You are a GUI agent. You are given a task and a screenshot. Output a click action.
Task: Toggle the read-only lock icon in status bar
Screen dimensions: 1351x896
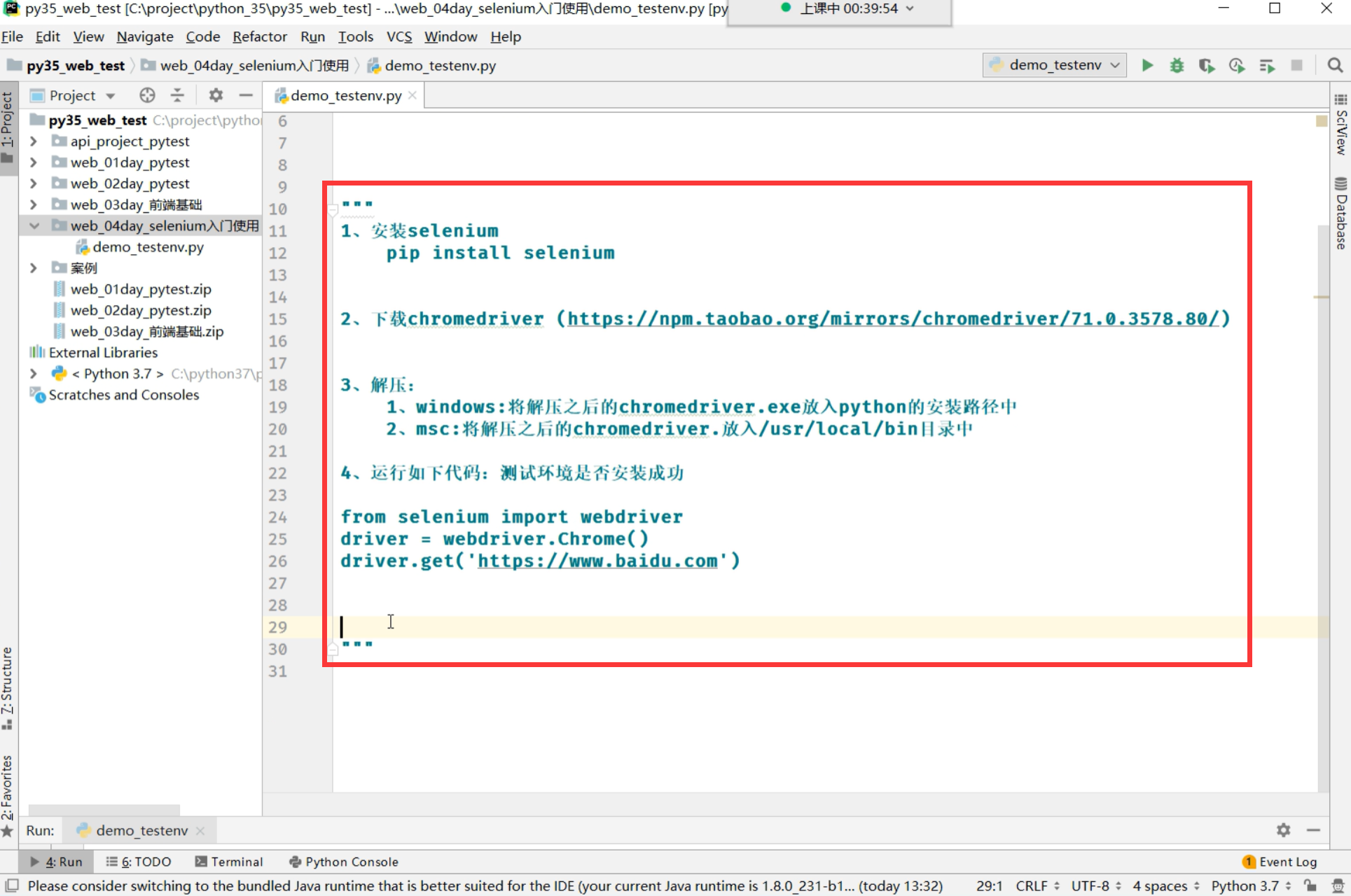[x=1310, y=885]
